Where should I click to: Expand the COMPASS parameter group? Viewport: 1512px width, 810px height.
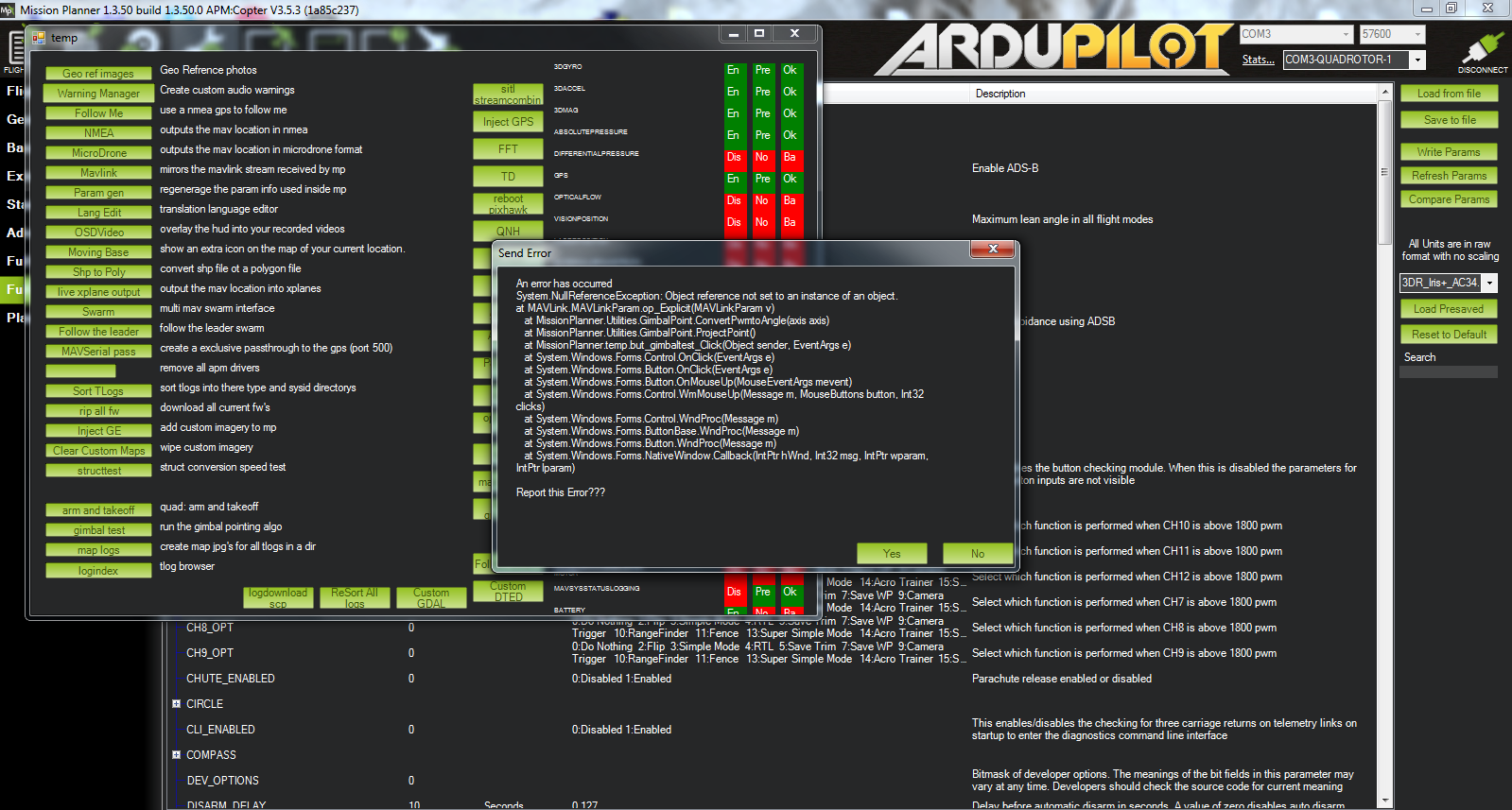tap(176, 755)
